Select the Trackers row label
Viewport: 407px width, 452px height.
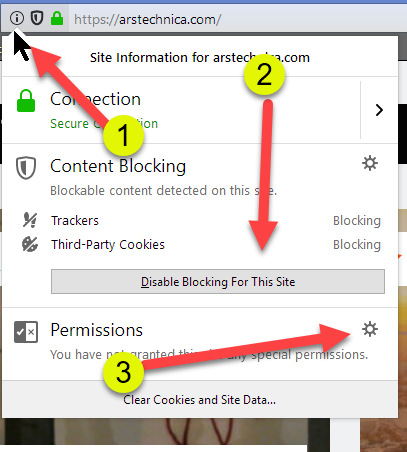point(75,220)
